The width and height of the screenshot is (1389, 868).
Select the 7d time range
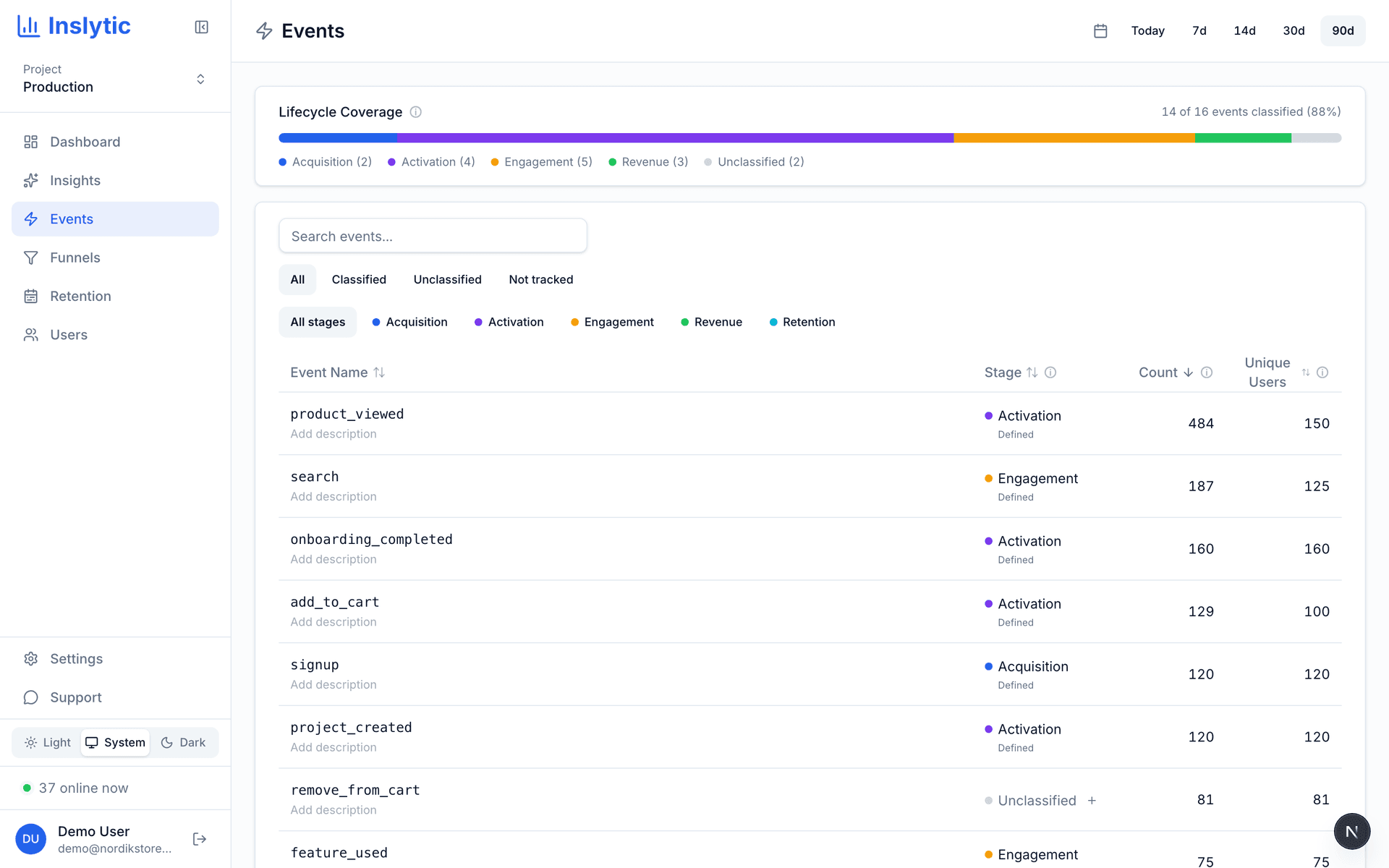coord(1199,30)
